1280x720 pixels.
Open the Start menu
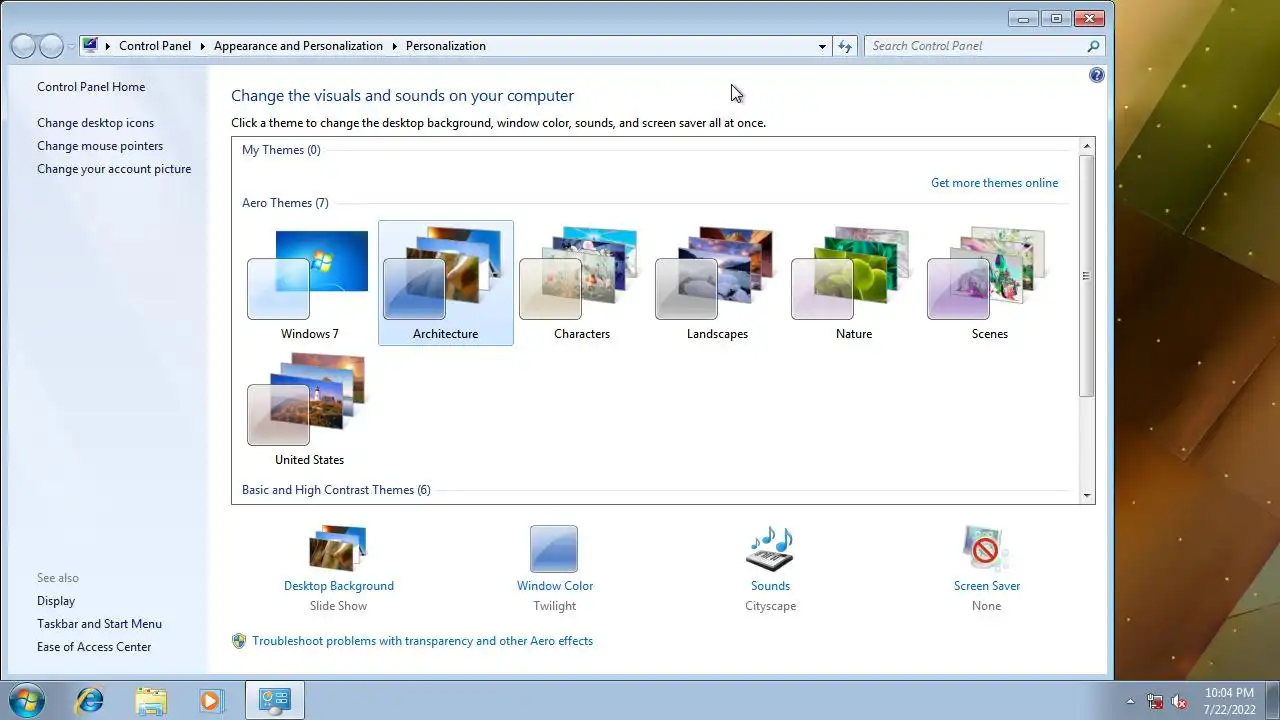[x=27, y=699]
